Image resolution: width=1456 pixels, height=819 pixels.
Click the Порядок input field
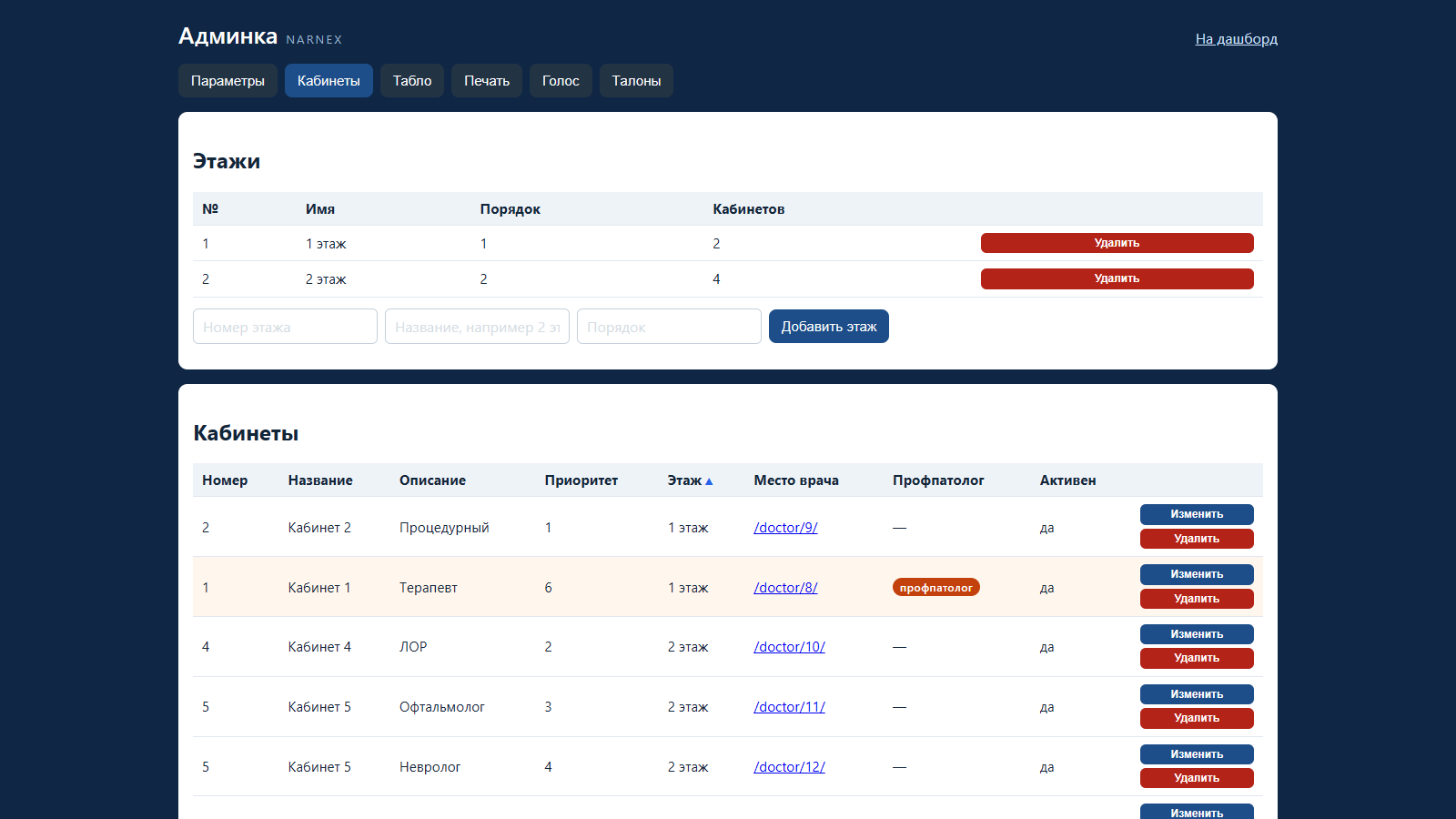(x=669, y=327)
